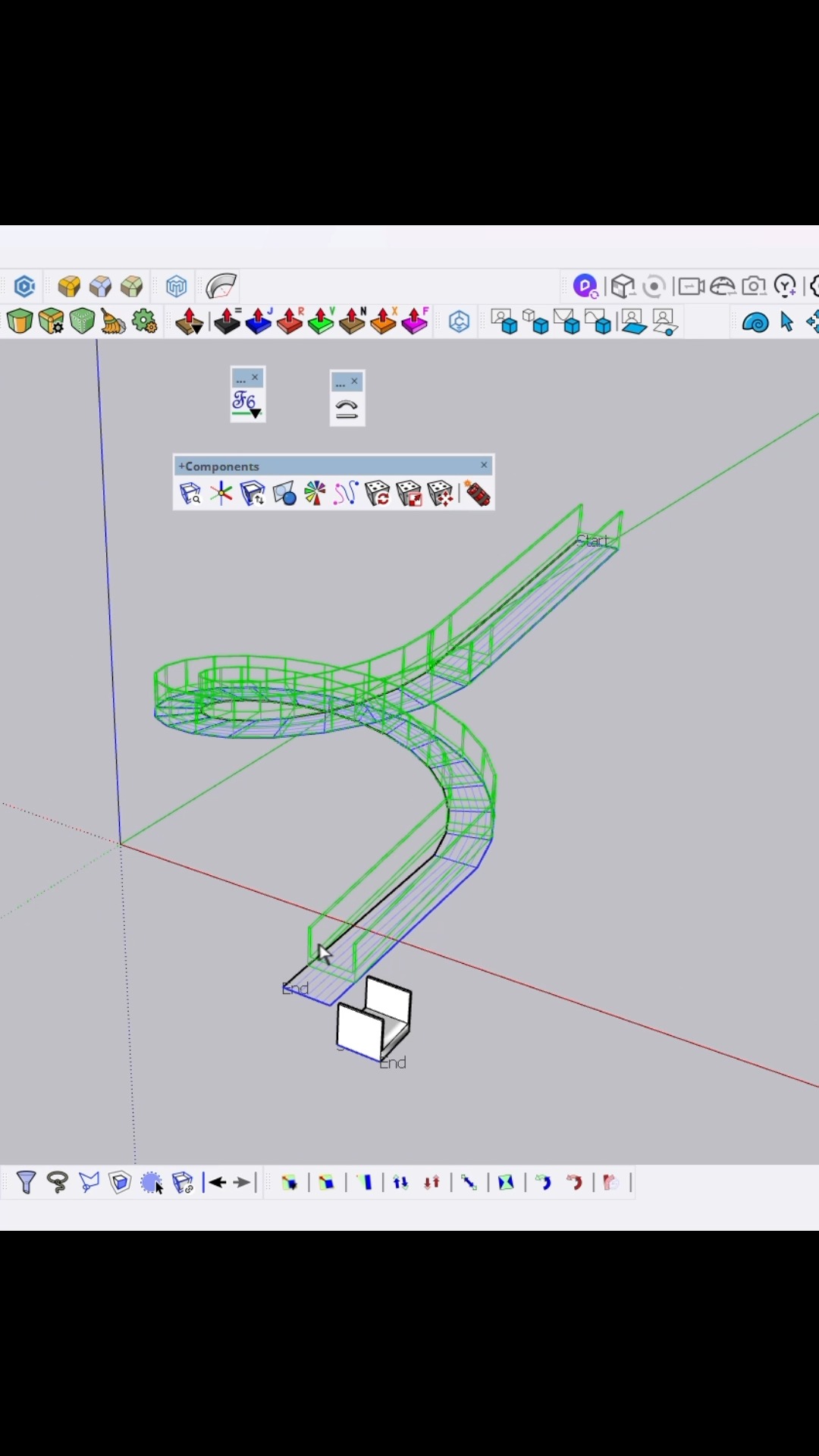This screenshot has height=1456, width=819.
Task: Click the colored axes icon in Components
Action: coord(221,494)
